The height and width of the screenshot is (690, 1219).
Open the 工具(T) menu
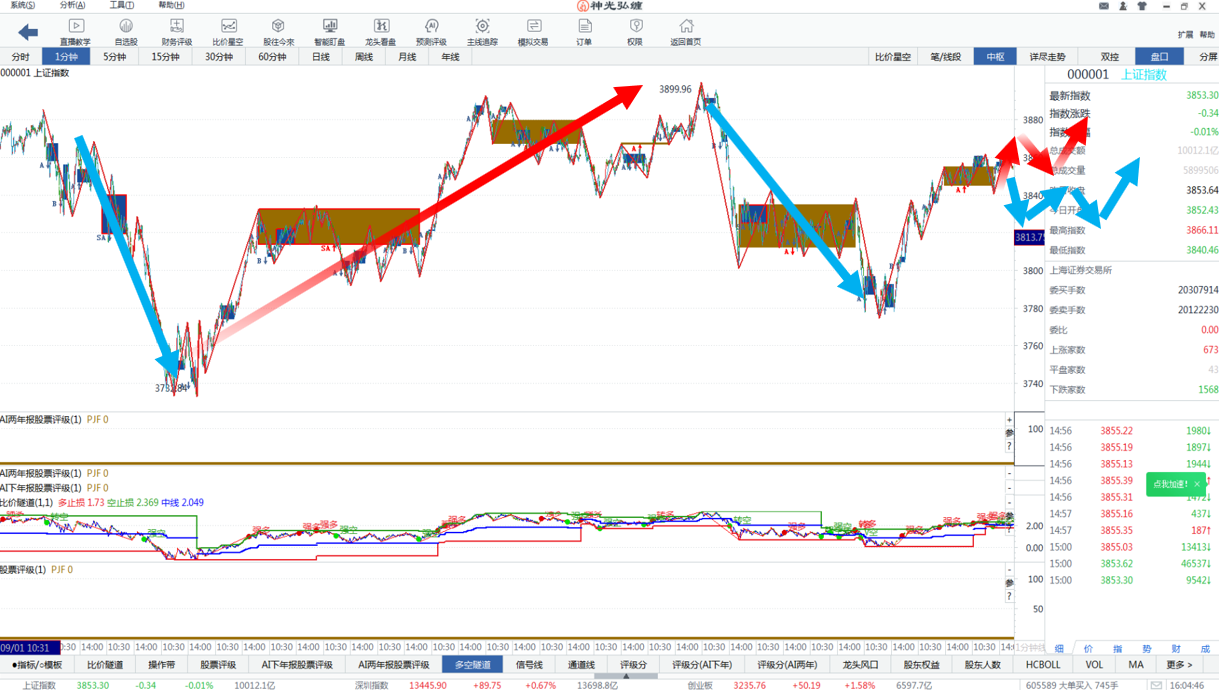tap(121, 6)
